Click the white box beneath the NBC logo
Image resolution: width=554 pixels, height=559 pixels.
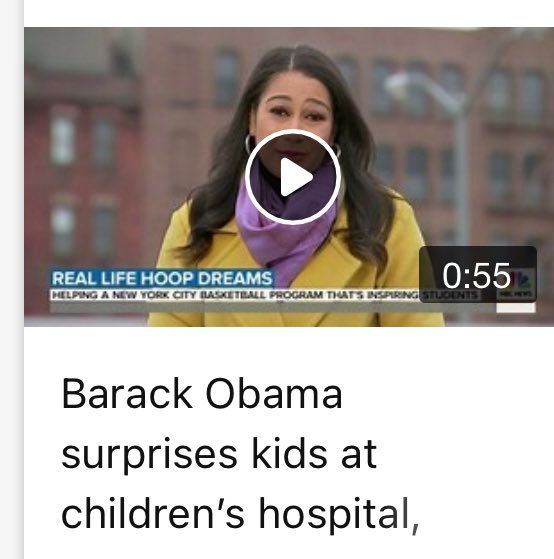tap(516, 308)
